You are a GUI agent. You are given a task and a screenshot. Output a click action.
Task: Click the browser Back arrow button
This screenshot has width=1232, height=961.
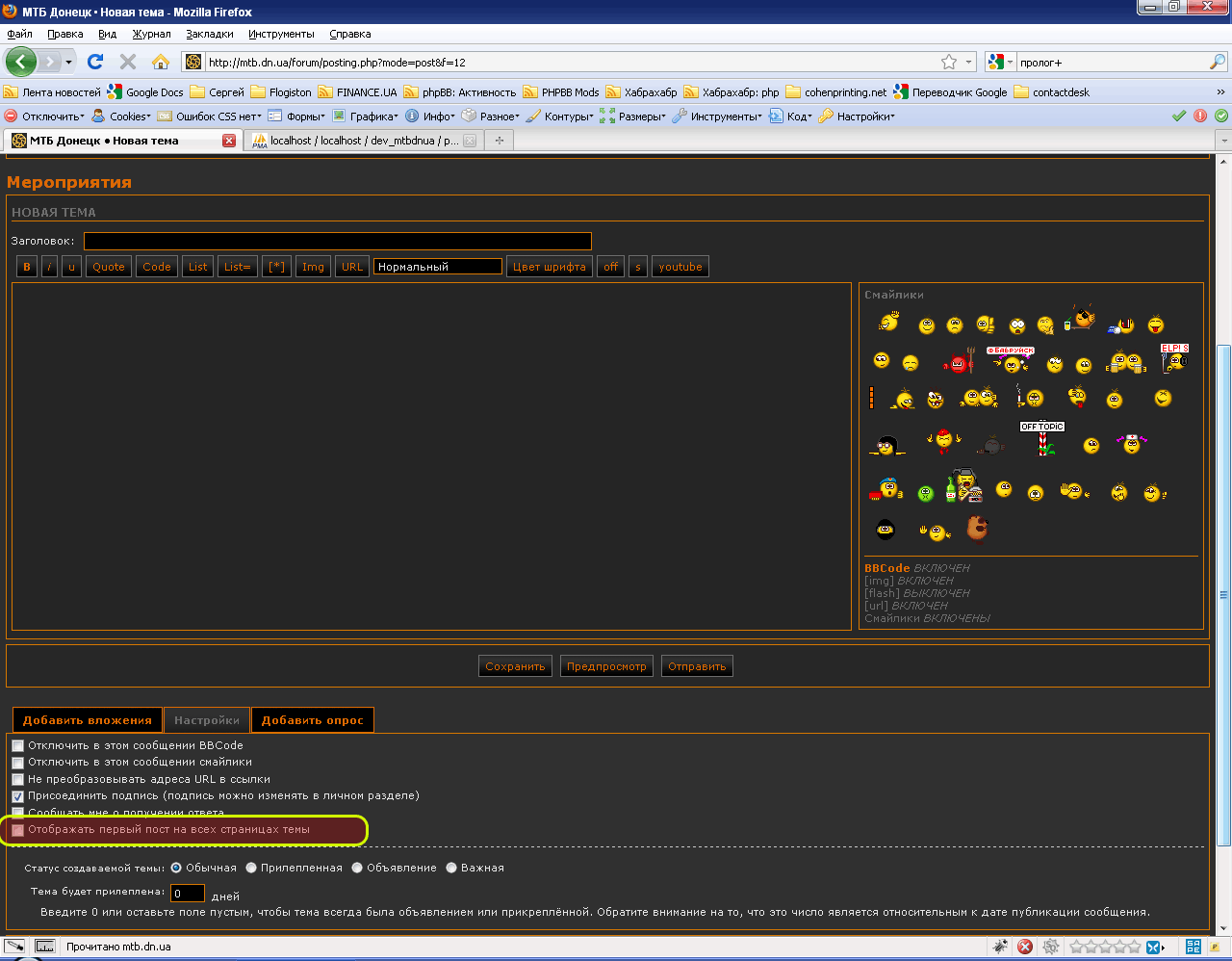[21, 62]
